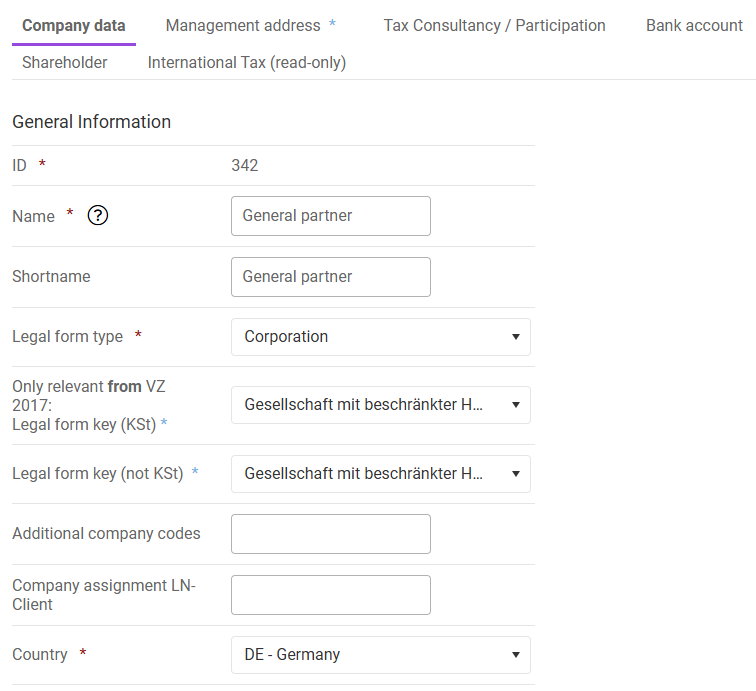Click the arrow on Legal form key (KSt)
The width and height of the screenshot is (756, 691).
[516, 405]
